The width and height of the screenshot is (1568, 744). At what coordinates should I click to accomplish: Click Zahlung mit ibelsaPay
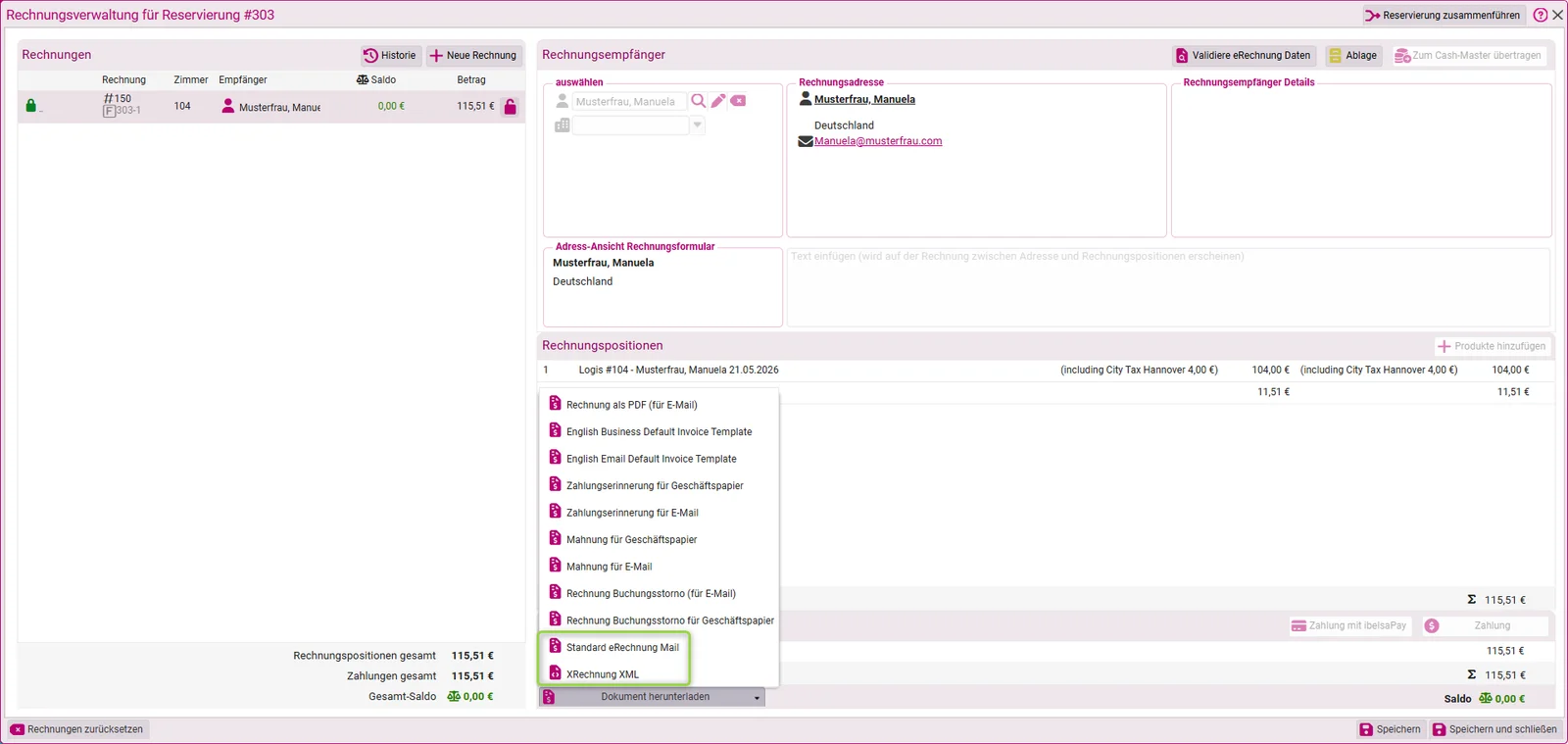pos(1349,625)
